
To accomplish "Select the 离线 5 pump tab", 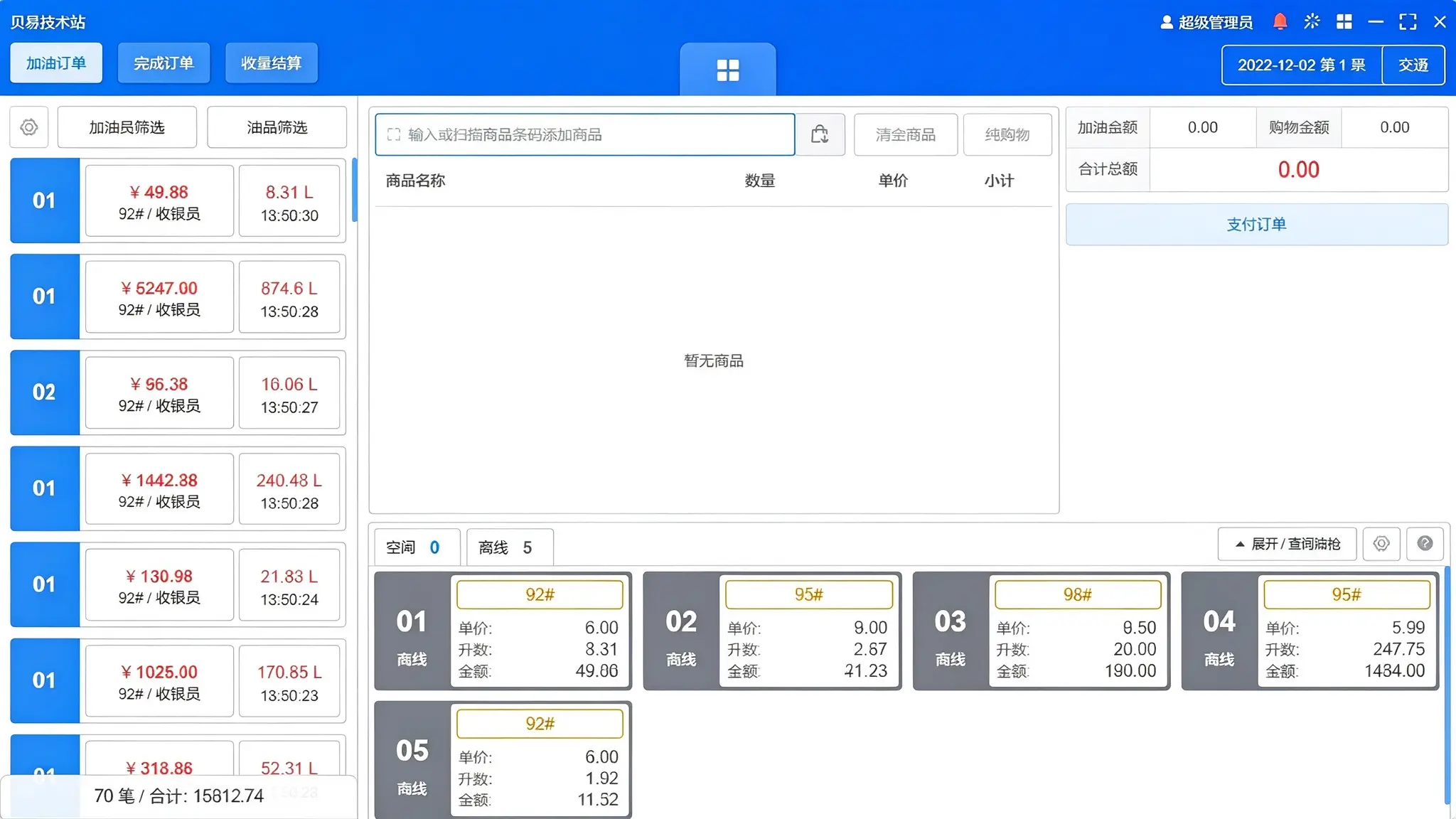I will point(510,547).
